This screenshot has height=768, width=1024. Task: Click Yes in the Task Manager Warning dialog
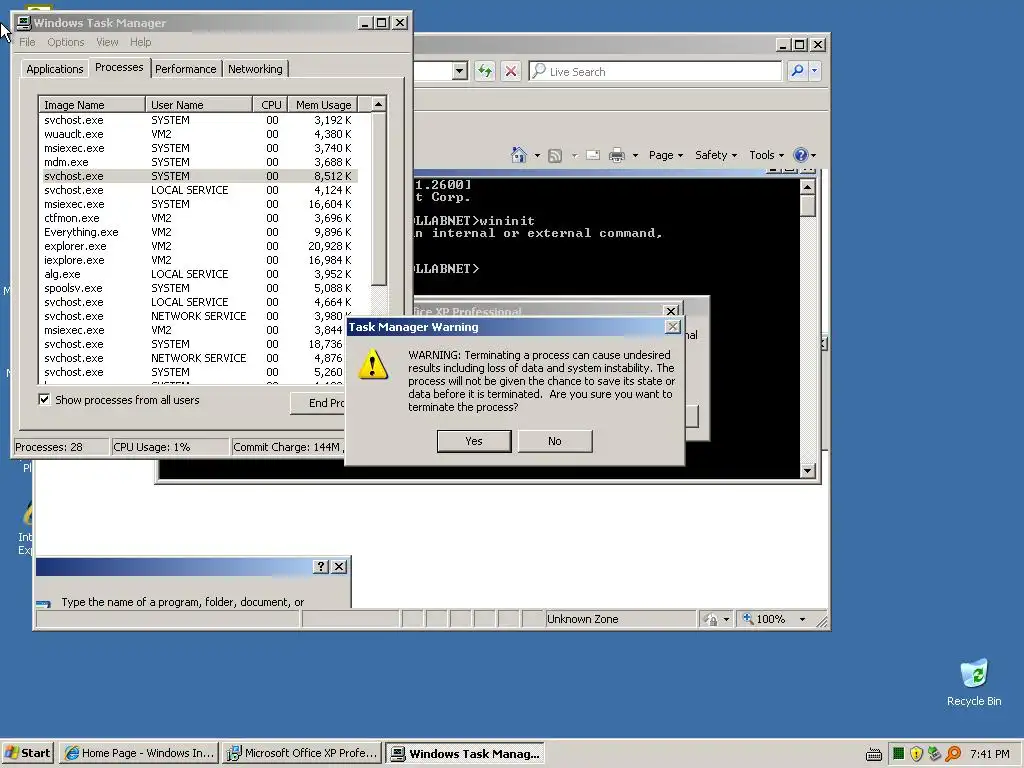pos(474,441)
